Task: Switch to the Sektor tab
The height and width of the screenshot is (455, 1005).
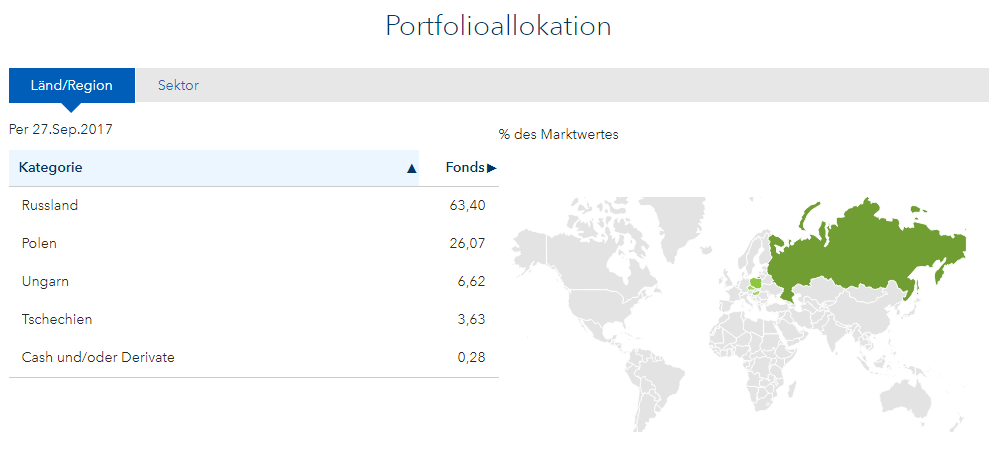Action: 178,86
